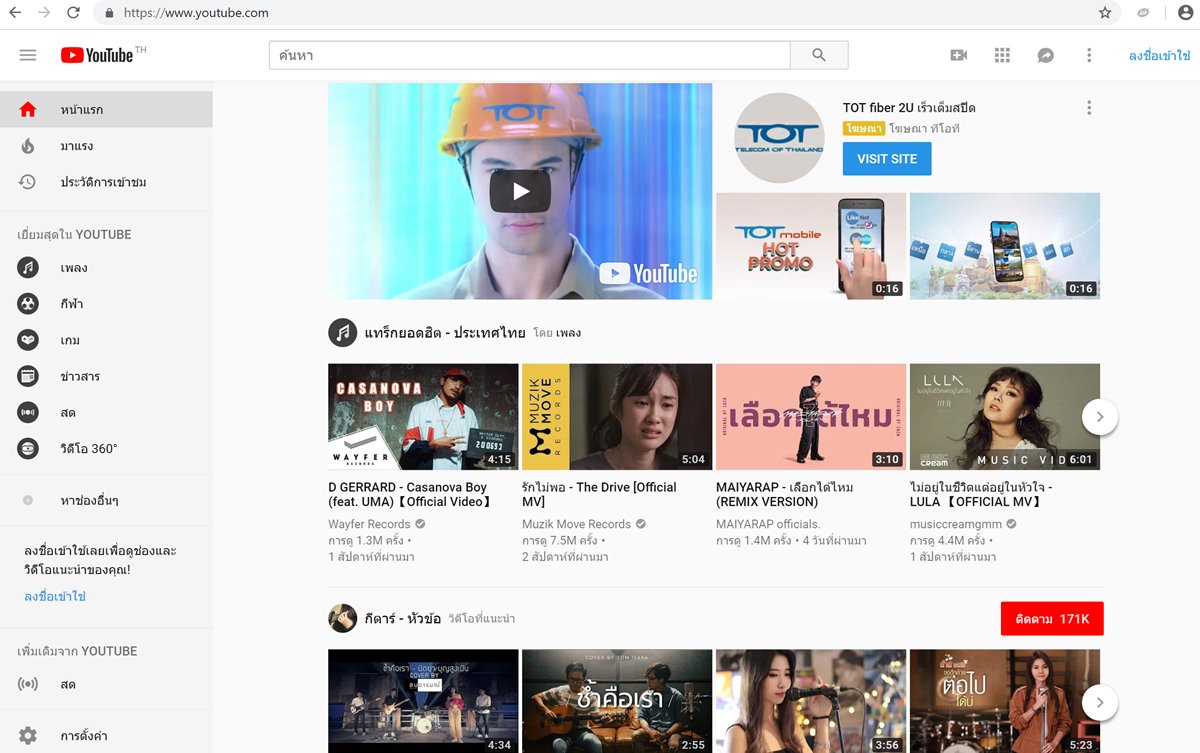Show next videos in guitar topic row
This screenshot has height=753, width=1200.
[x=1100, y=702]
